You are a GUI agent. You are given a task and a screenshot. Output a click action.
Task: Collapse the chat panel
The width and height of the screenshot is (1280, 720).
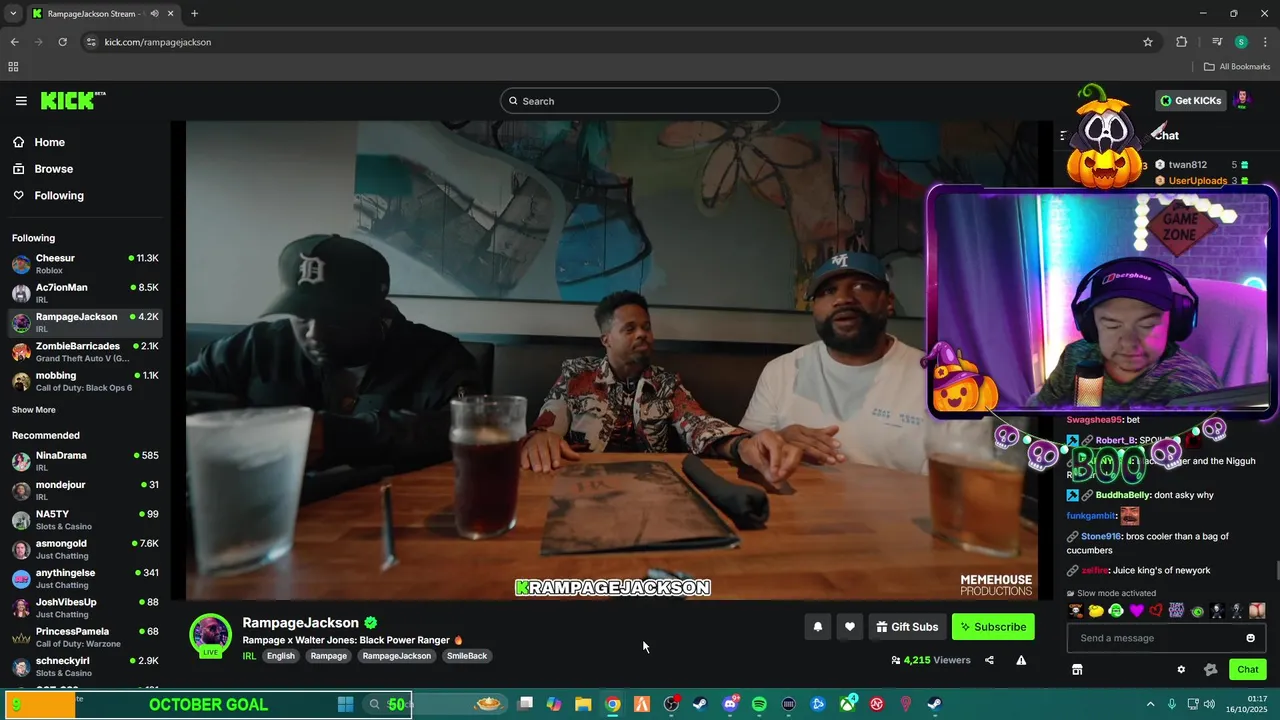coord(1064,135)
